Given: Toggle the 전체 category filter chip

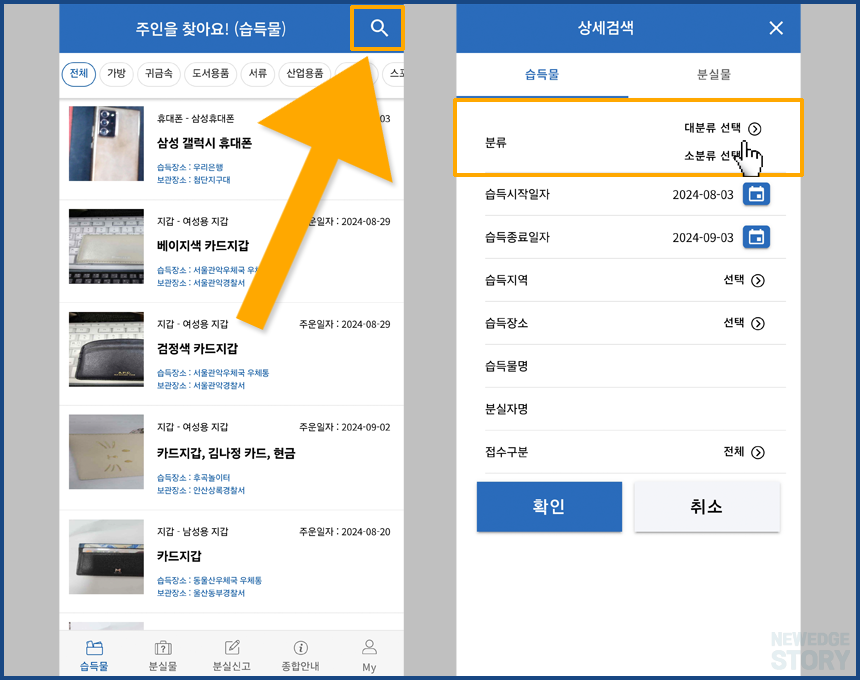Looking at the screenshot, I should (78, 74).
